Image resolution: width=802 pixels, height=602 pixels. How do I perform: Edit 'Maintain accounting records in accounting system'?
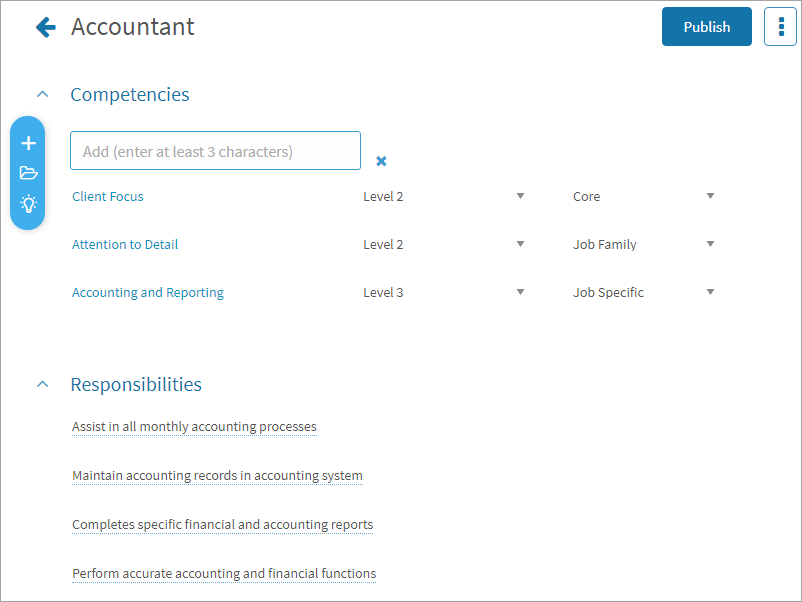[x=217, y=476]
